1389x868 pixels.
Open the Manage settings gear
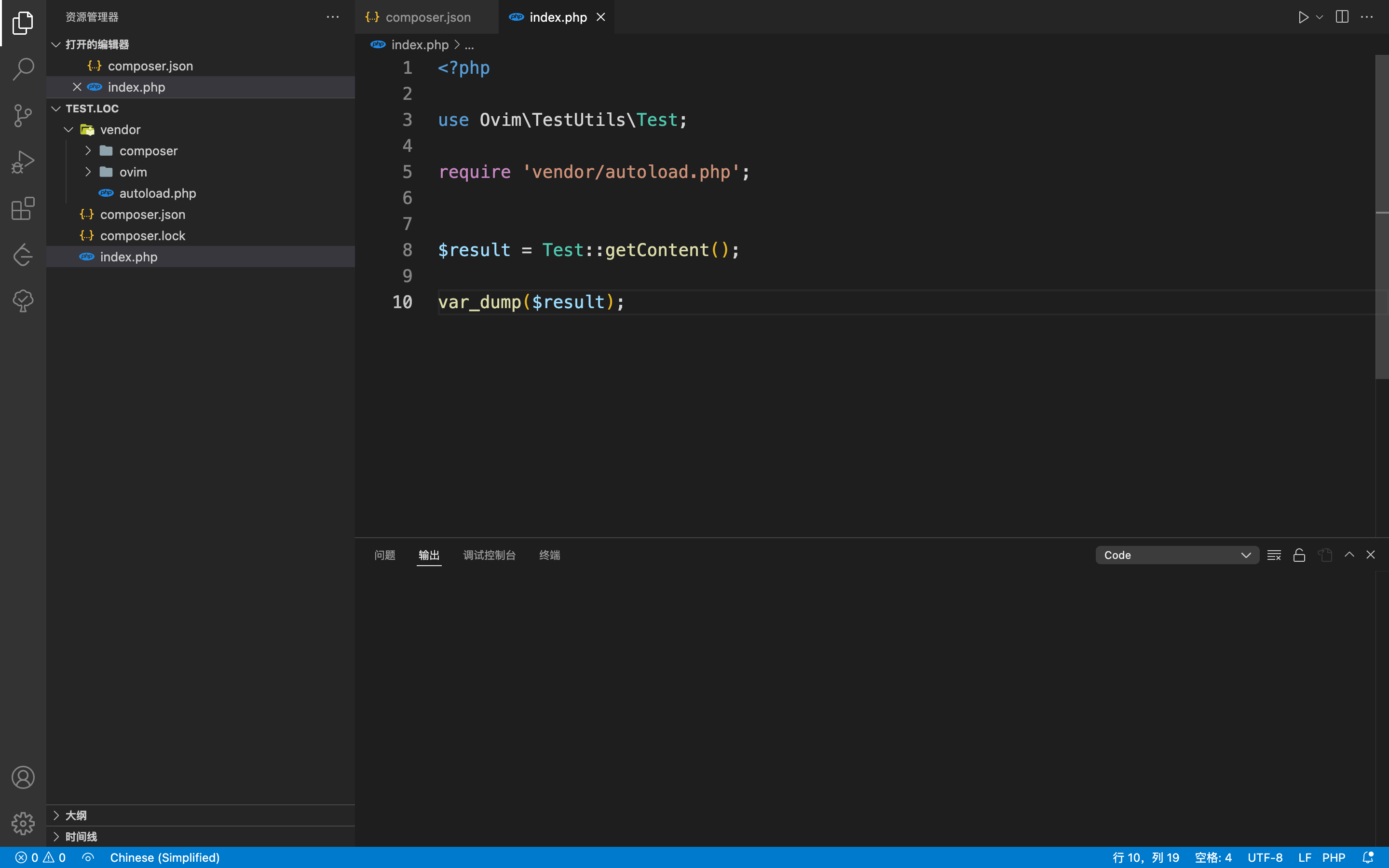[x=23, y=823]
